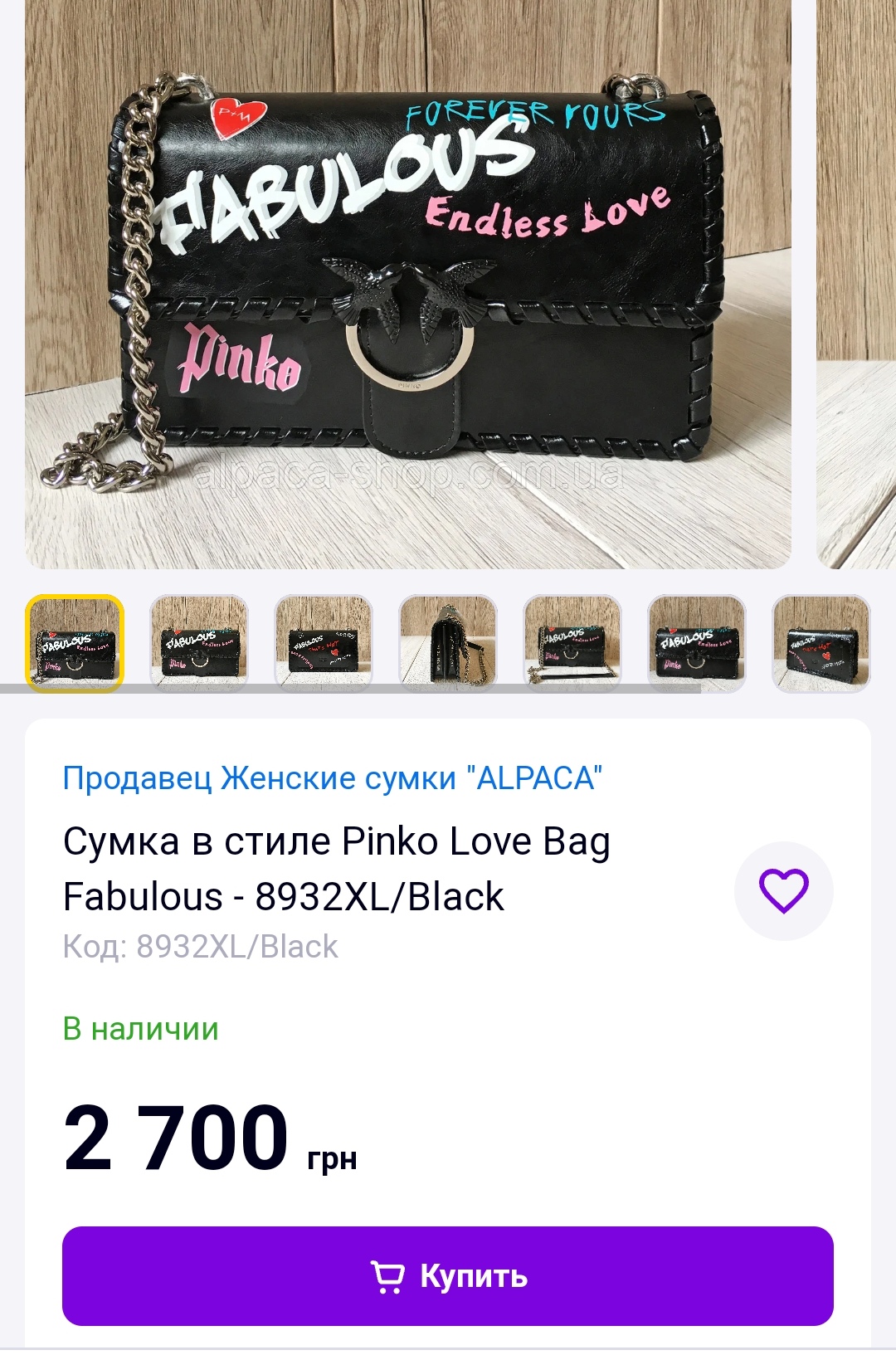
Task: Click the thumbnail strip horizontal scrollbar
Action: (350, 689)
